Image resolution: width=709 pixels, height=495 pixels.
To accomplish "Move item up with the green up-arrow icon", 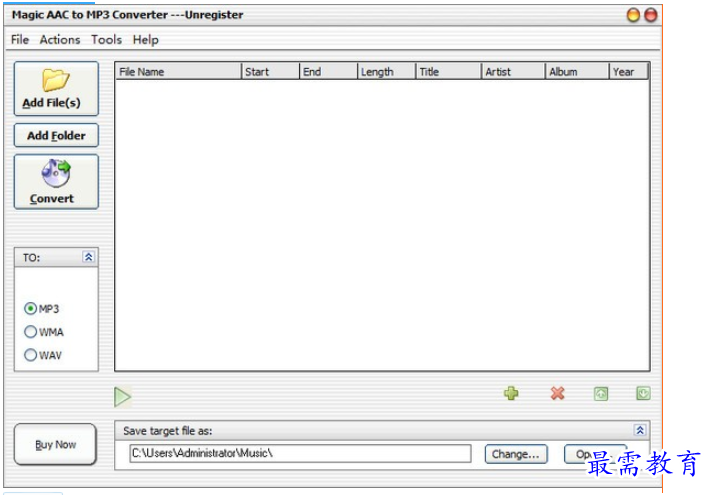I will tap(600, 394).
